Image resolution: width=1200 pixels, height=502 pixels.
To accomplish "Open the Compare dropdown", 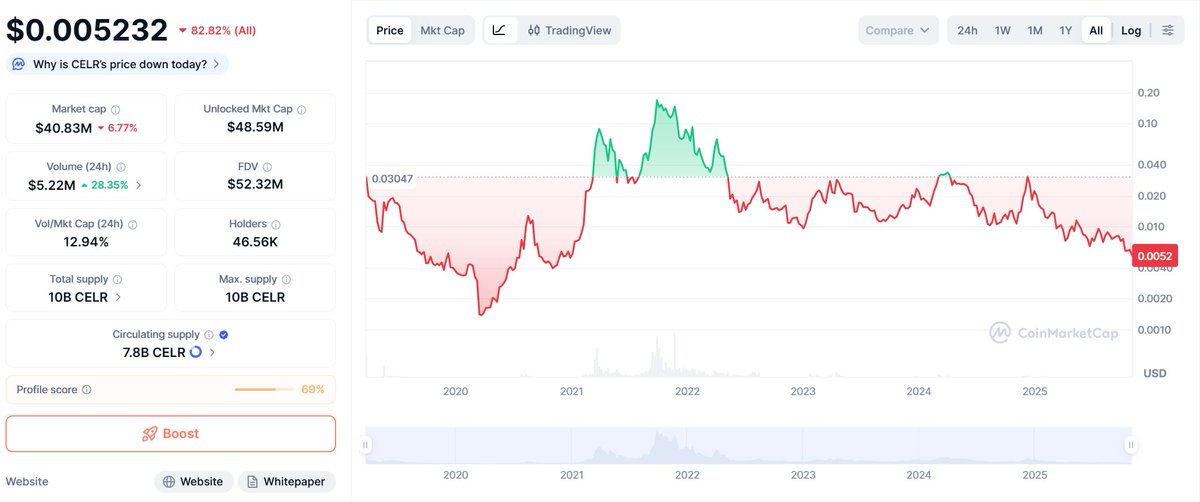I will click(898, 30).
